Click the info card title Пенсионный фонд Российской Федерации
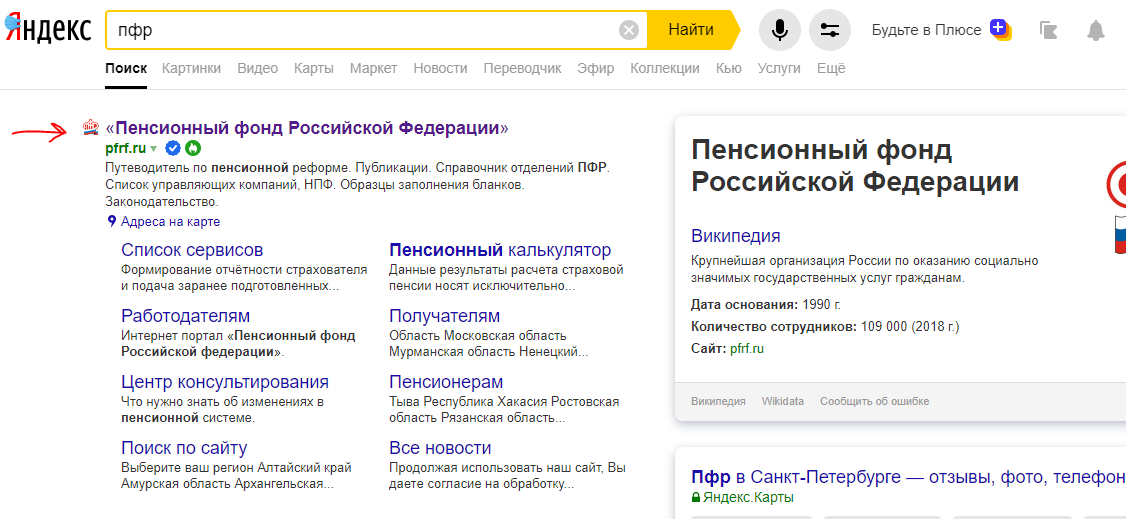The height and width of the screenshot is (519, 1126). pyautogui.click(x=855, y=166)
